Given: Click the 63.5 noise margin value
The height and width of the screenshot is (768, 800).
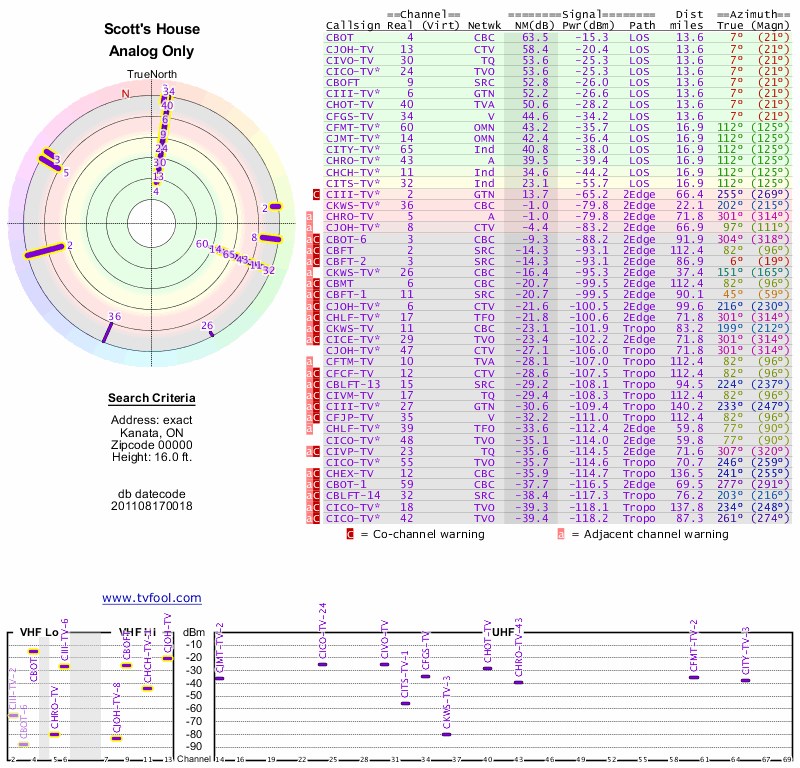Looking at the screenshot, I should pyautogui.click(x=535, y=38).
